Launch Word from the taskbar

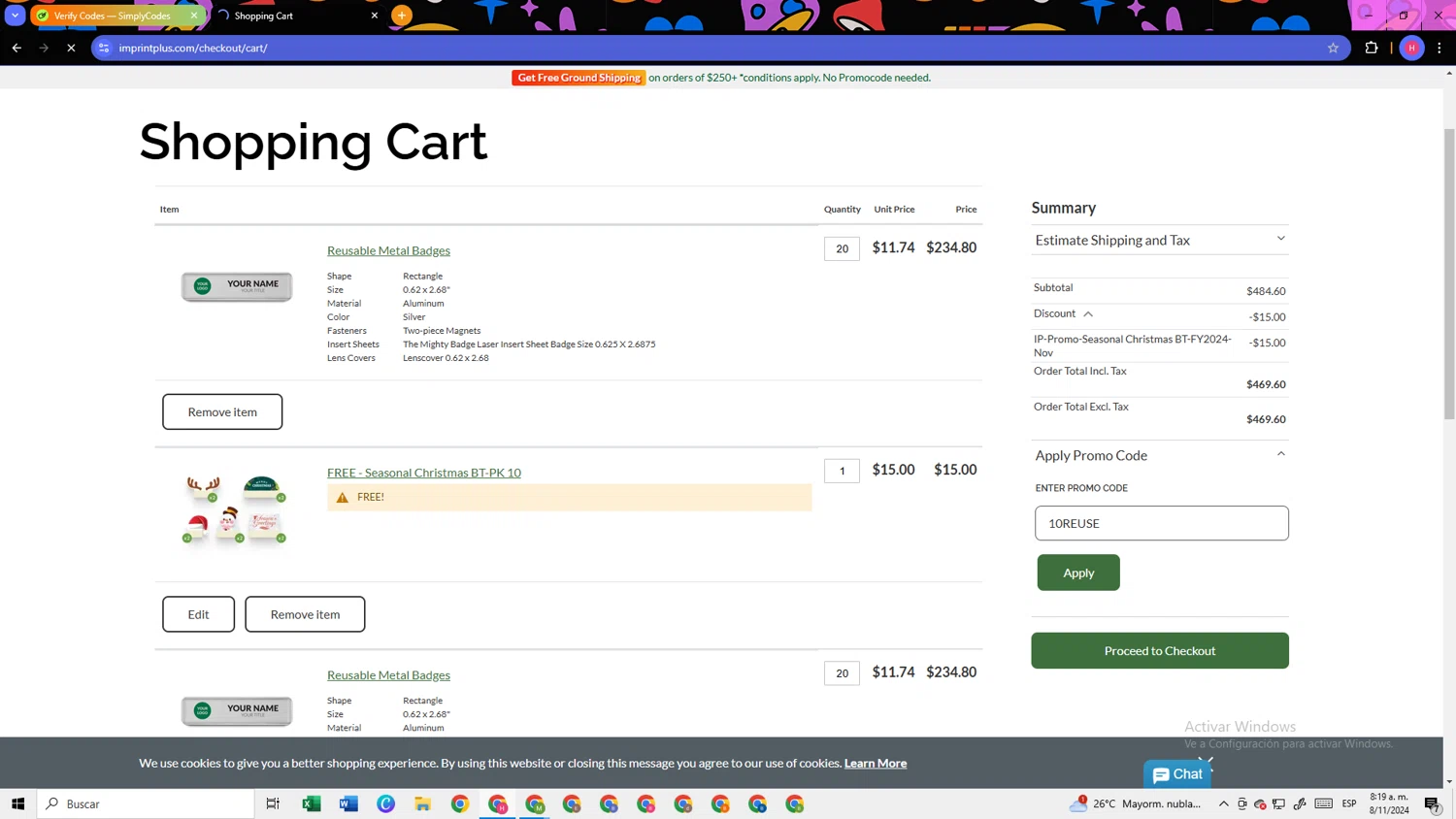point(348,803)
